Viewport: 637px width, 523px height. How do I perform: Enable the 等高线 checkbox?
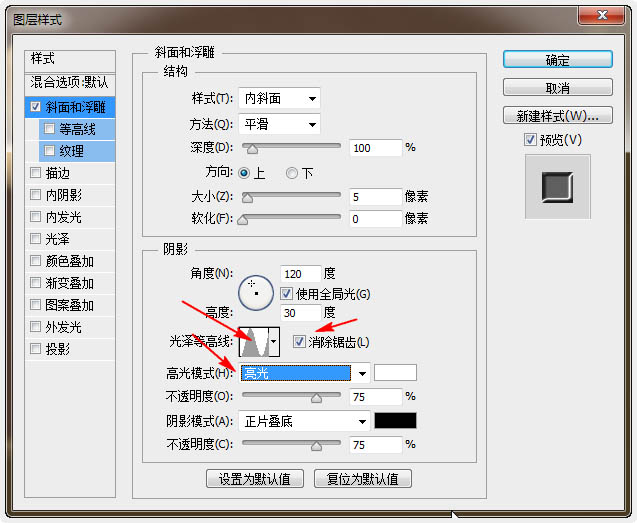click(x=49, y=129)
